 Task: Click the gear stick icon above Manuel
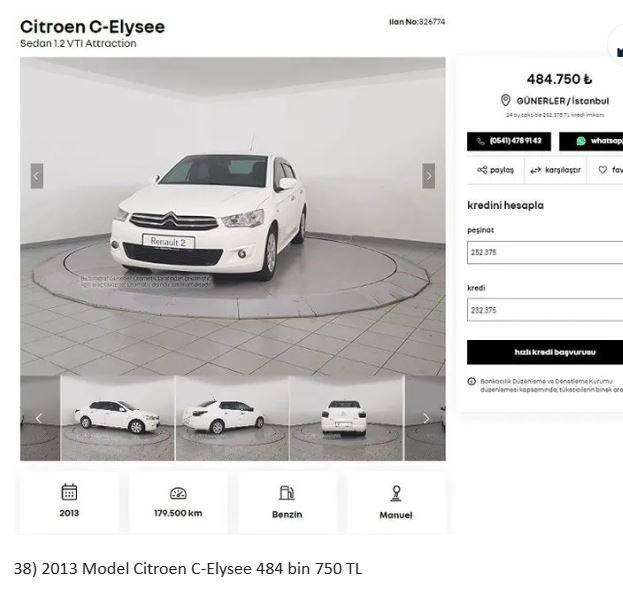pyautogui.click(x=396, y=493)
